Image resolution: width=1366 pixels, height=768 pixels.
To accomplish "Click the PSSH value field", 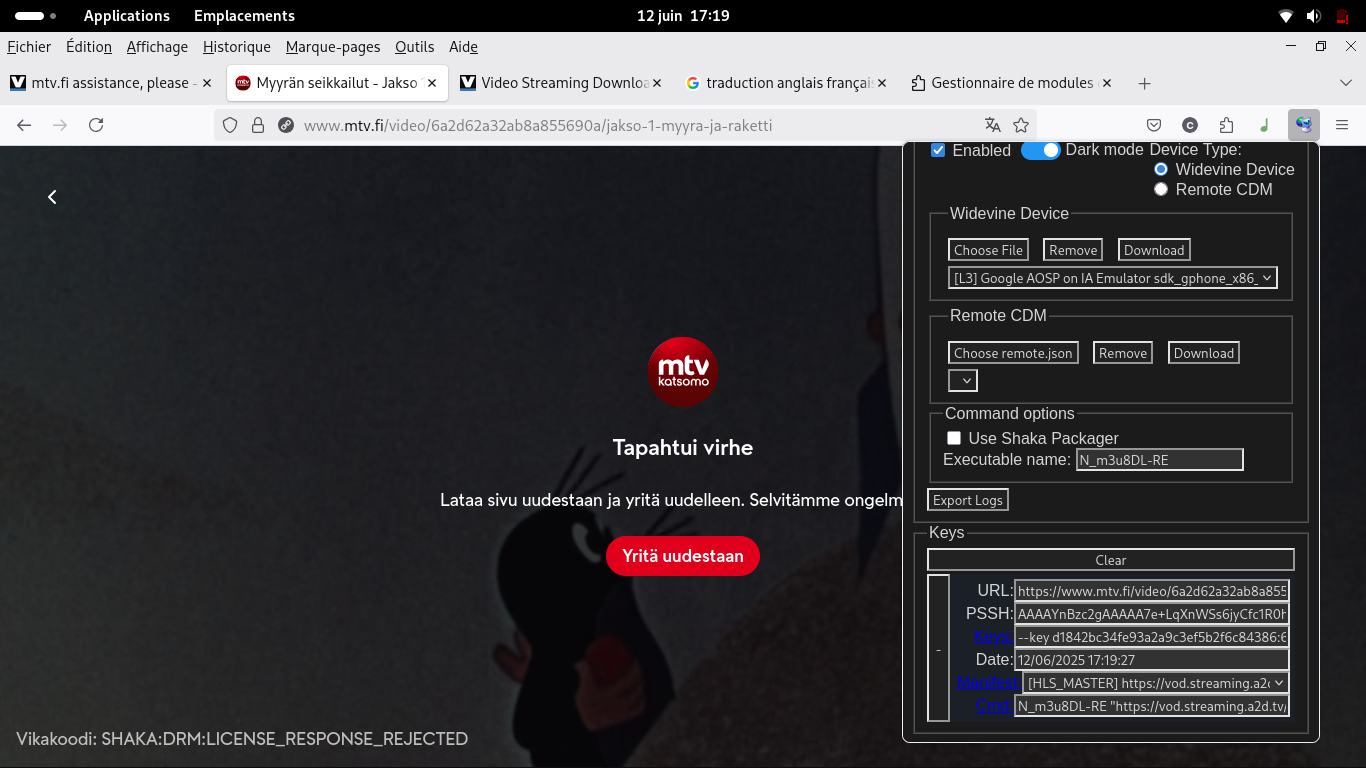I will (1152, 614).
